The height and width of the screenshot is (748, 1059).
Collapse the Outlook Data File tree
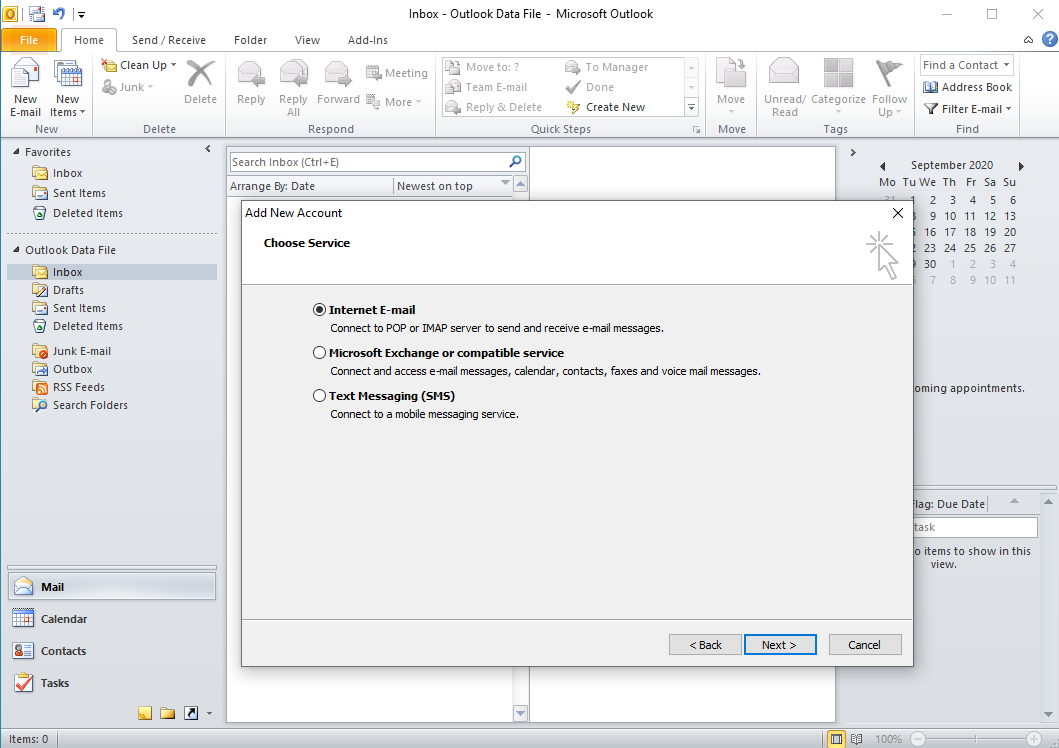[x=16, y=250]
